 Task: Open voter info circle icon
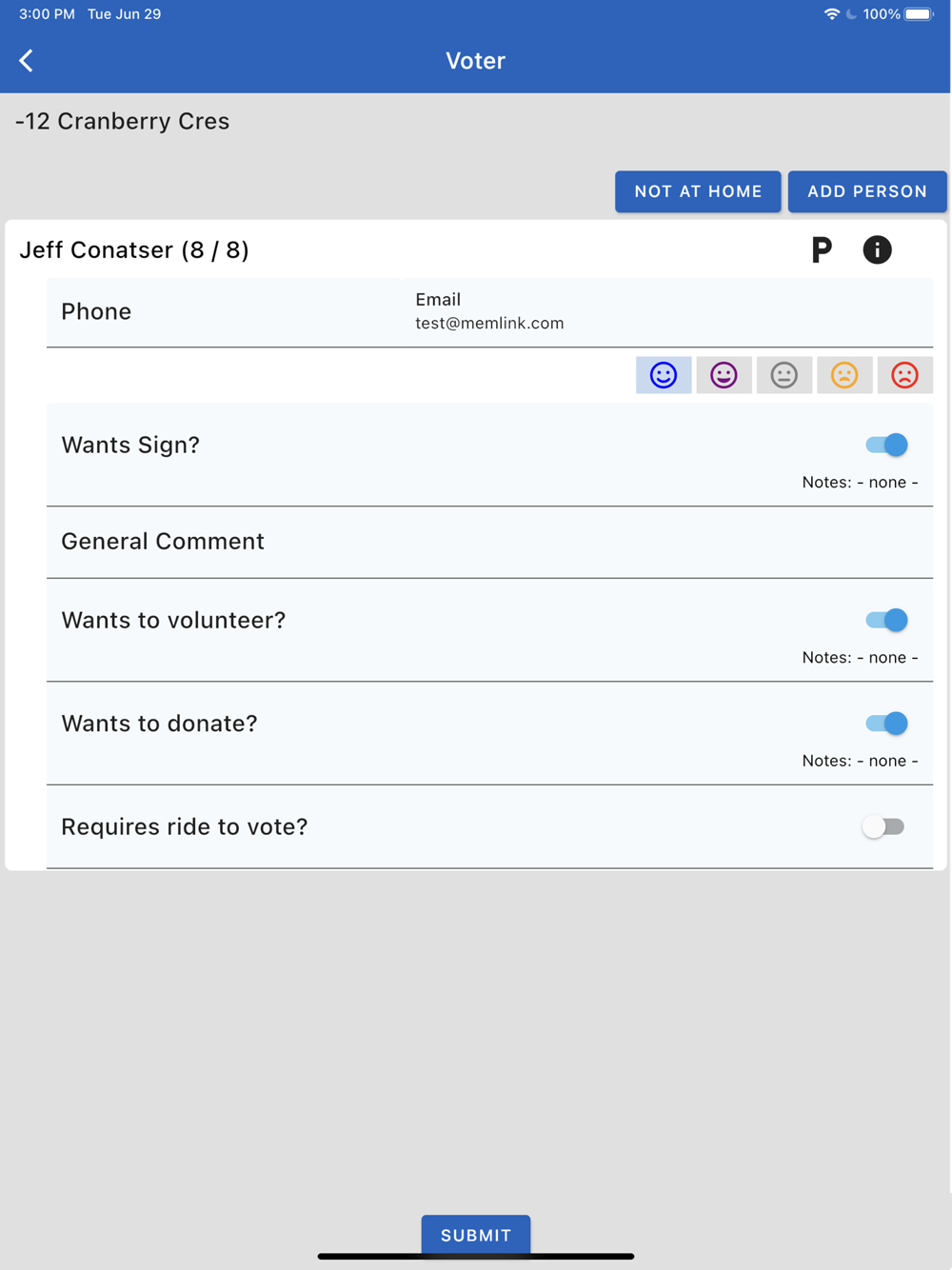(x=877, y=250)
